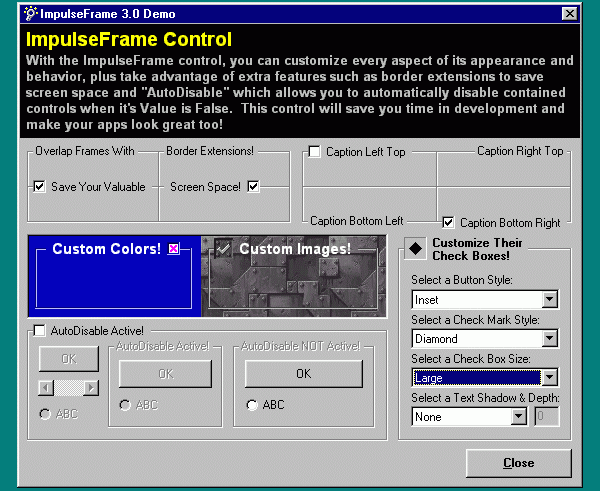Viewport: 600px width, 491px height.
Task: Click the Border Extensions! caption
Action: 210,151
